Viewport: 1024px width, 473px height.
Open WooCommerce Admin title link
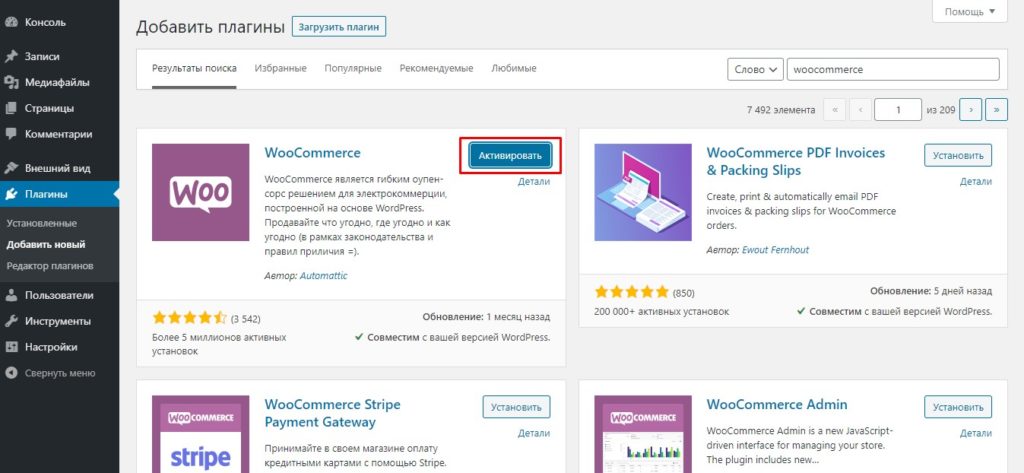click(x=776, y=404)
